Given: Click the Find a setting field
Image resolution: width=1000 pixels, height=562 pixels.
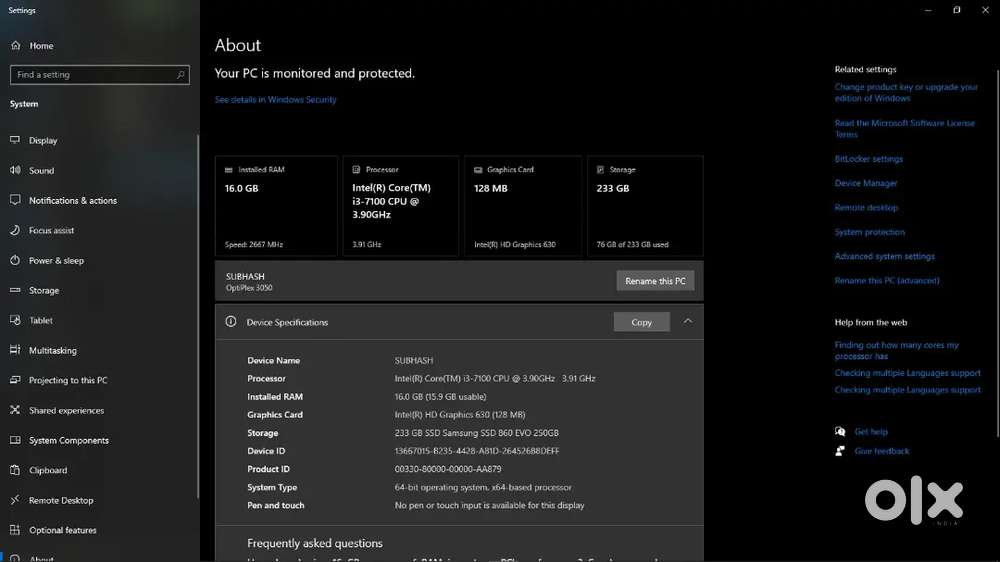Looking at the screenshot, I should tap(99, 75).
